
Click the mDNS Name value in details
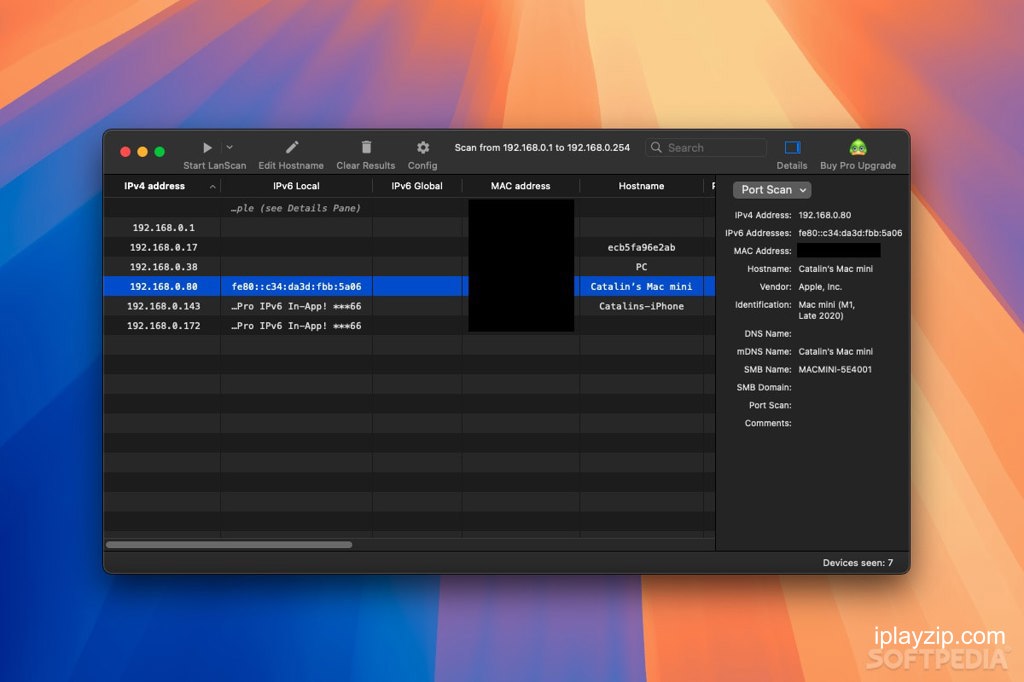click(835, 351)
